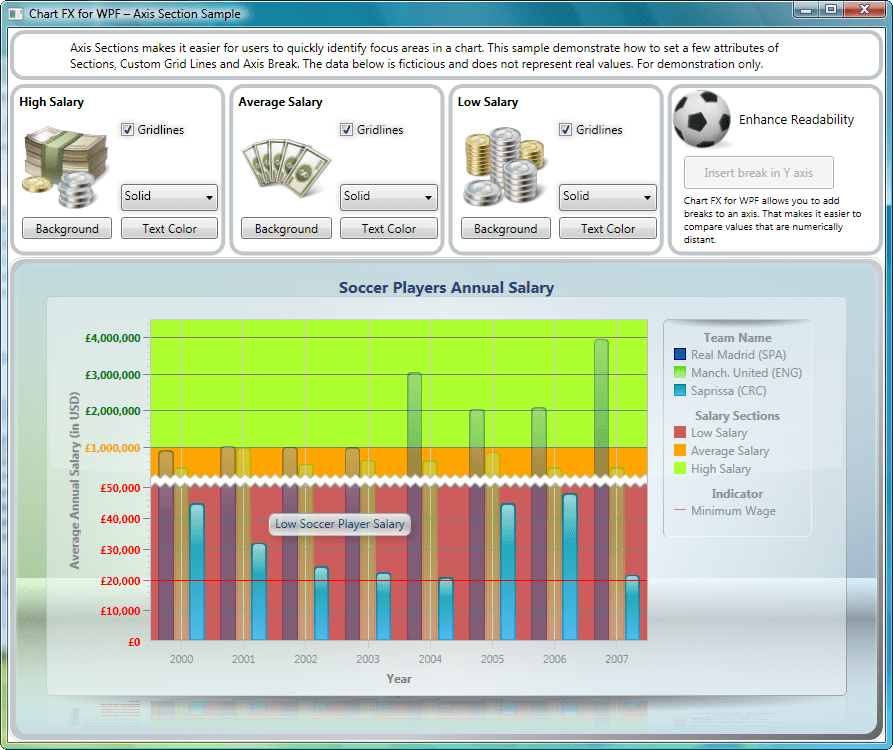Screen dimensions: 893x750
Task: Click the Low Salary coin stacks icon
Action: point(502,165)
